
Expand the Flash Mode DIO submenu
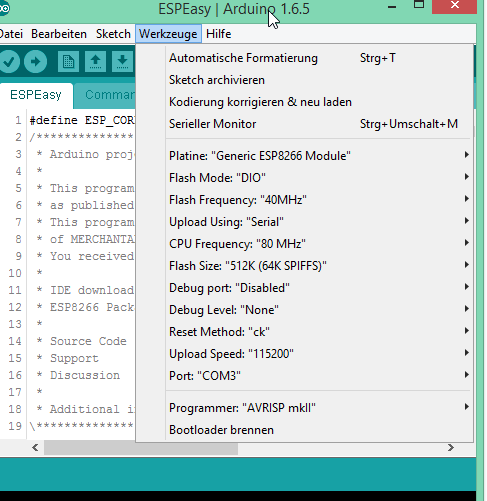tap(304, 178)
